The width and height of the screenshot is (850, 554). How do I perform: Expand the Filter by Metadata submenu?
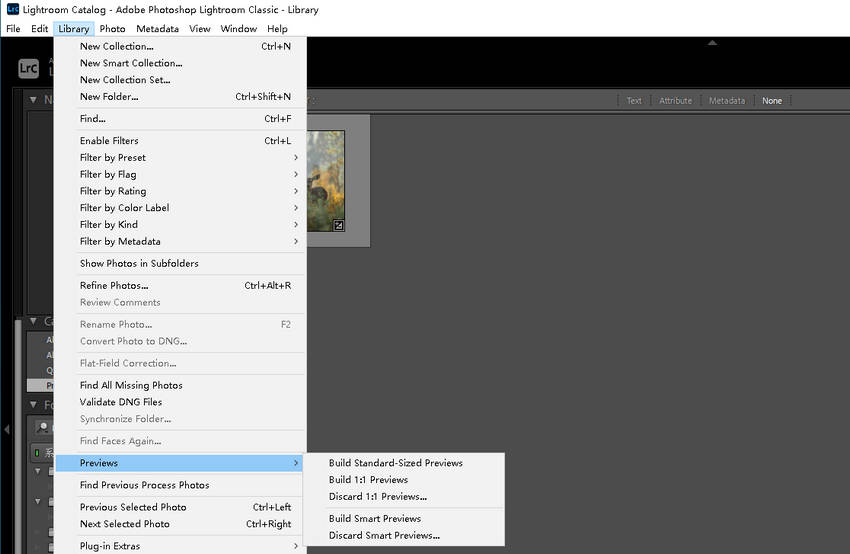181,242
